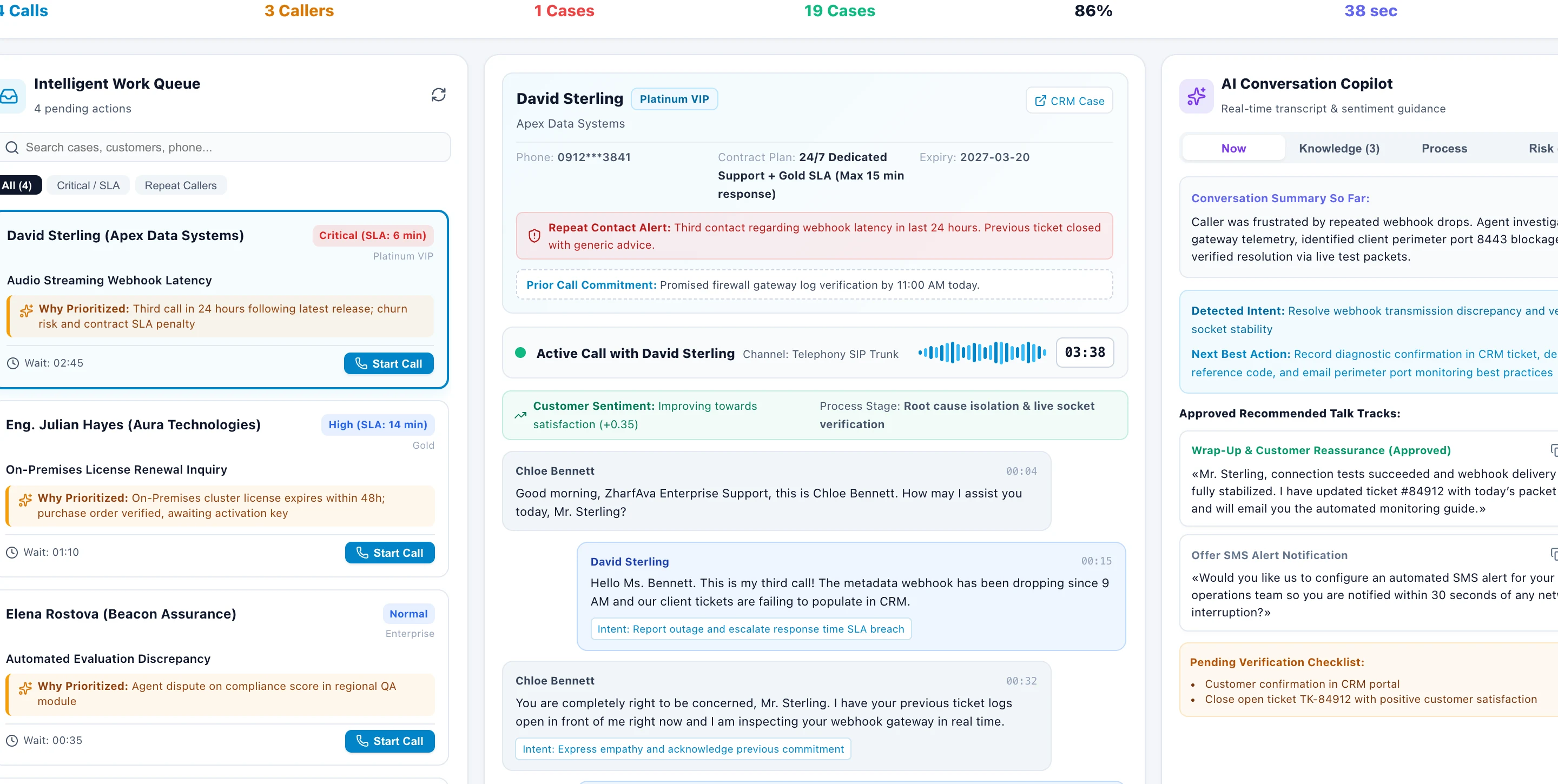Refresh the Intelligent Work Queue
The width and height of the screenshot is (1558, 784).
[x=439, y=95]
